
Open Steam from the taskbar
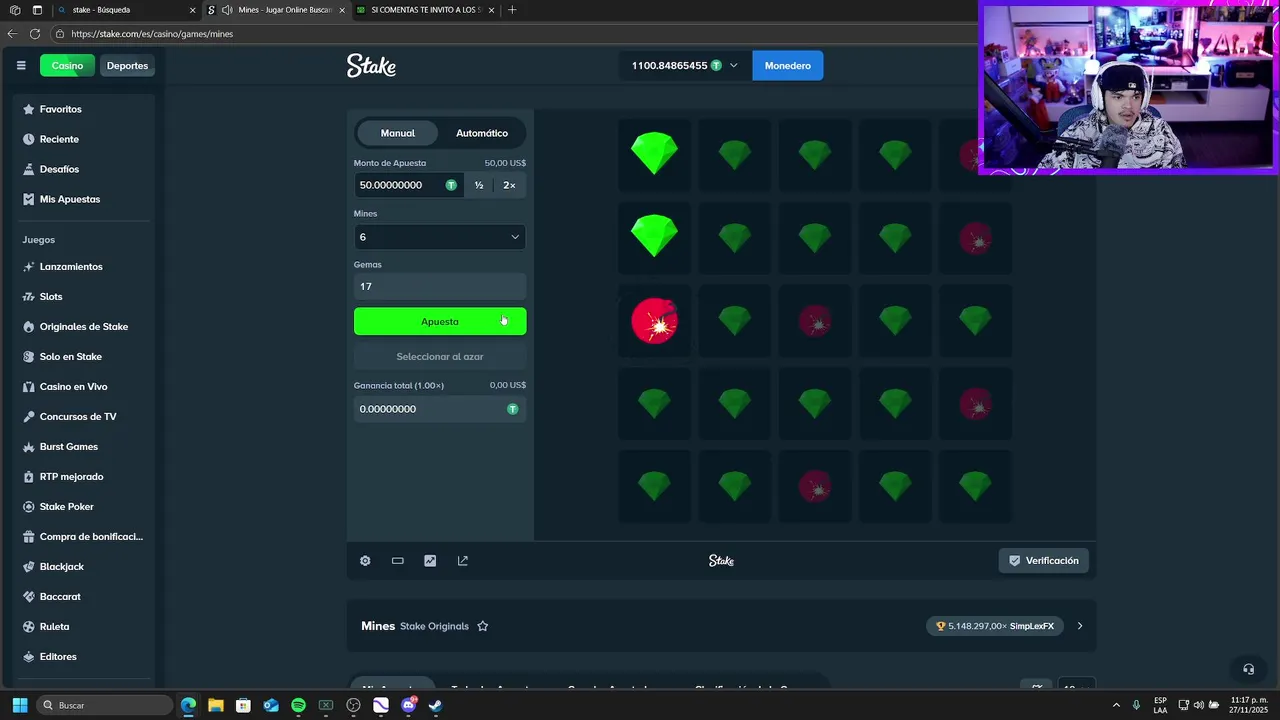435,705
